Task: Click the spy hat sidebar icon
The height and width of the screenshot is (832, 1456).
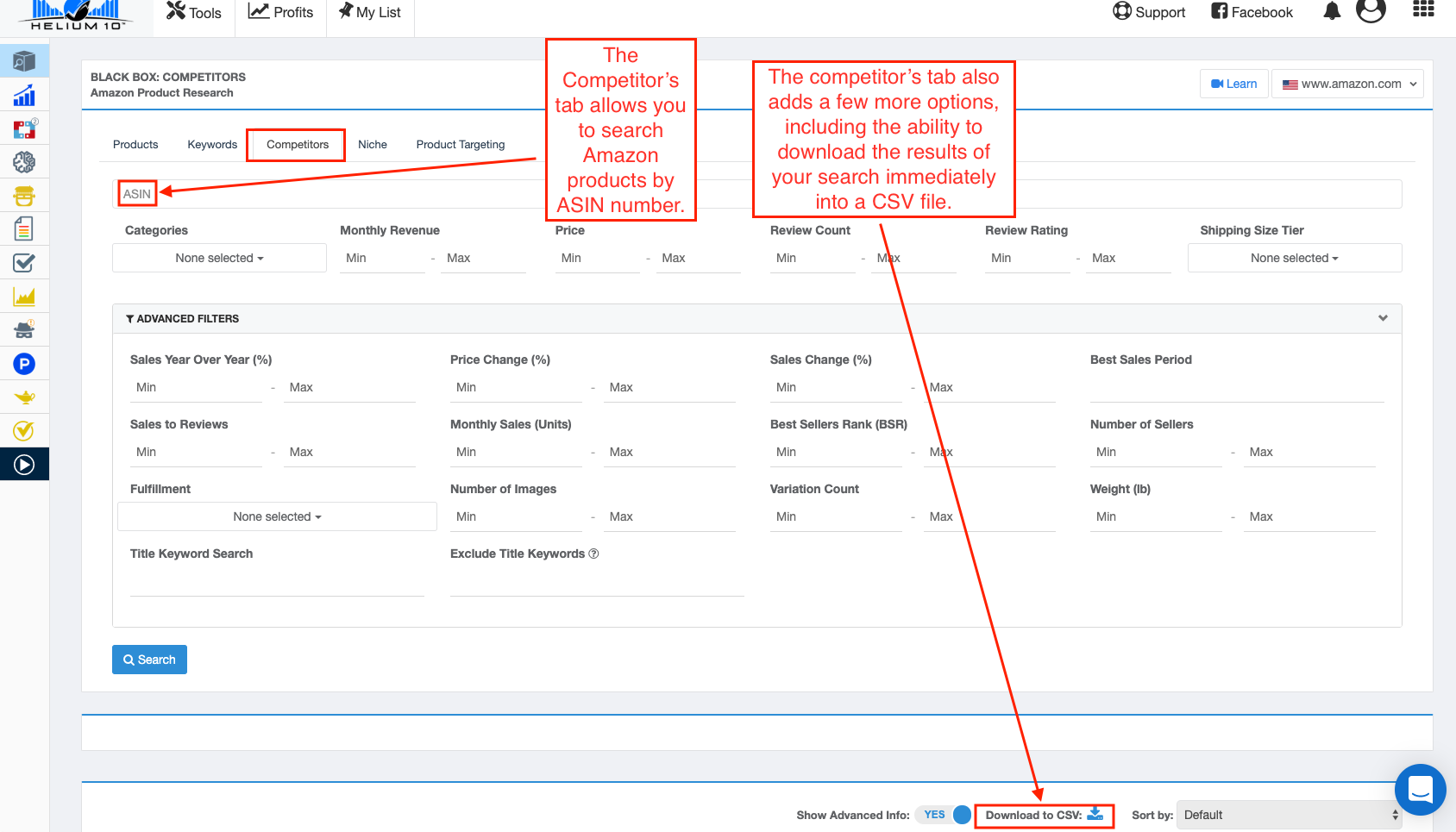Action: point(24,329)
